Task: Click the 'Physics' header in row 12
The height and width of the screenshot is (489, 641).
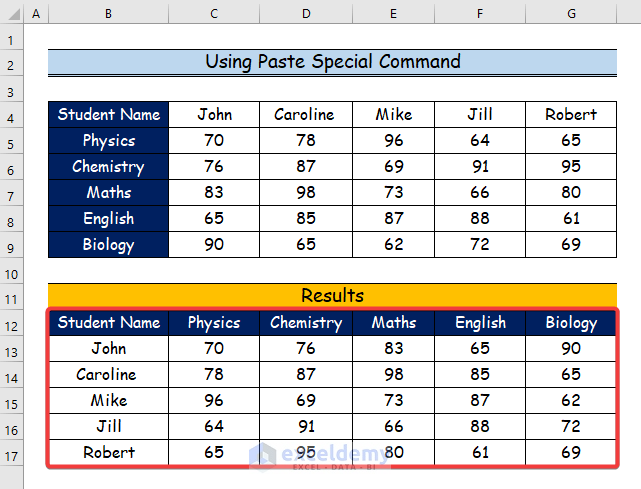Action: (214, 323)
